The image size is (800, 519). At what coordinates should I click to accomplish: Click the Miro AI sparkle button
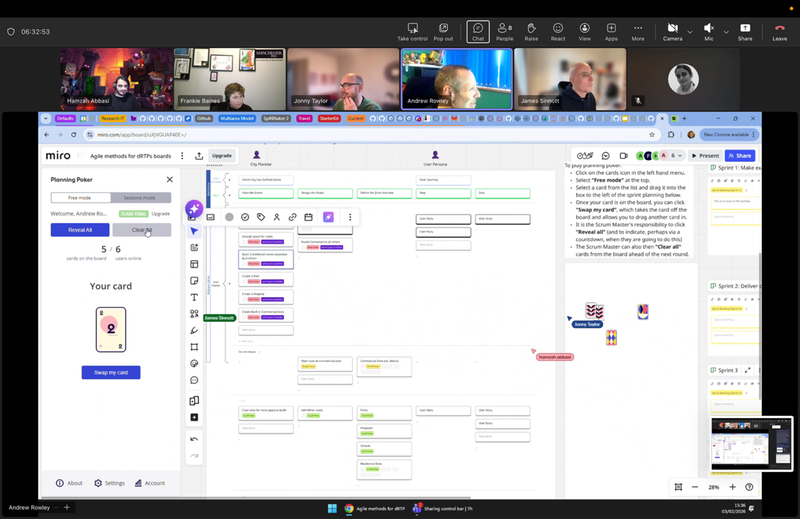click(x=194, y=209)
